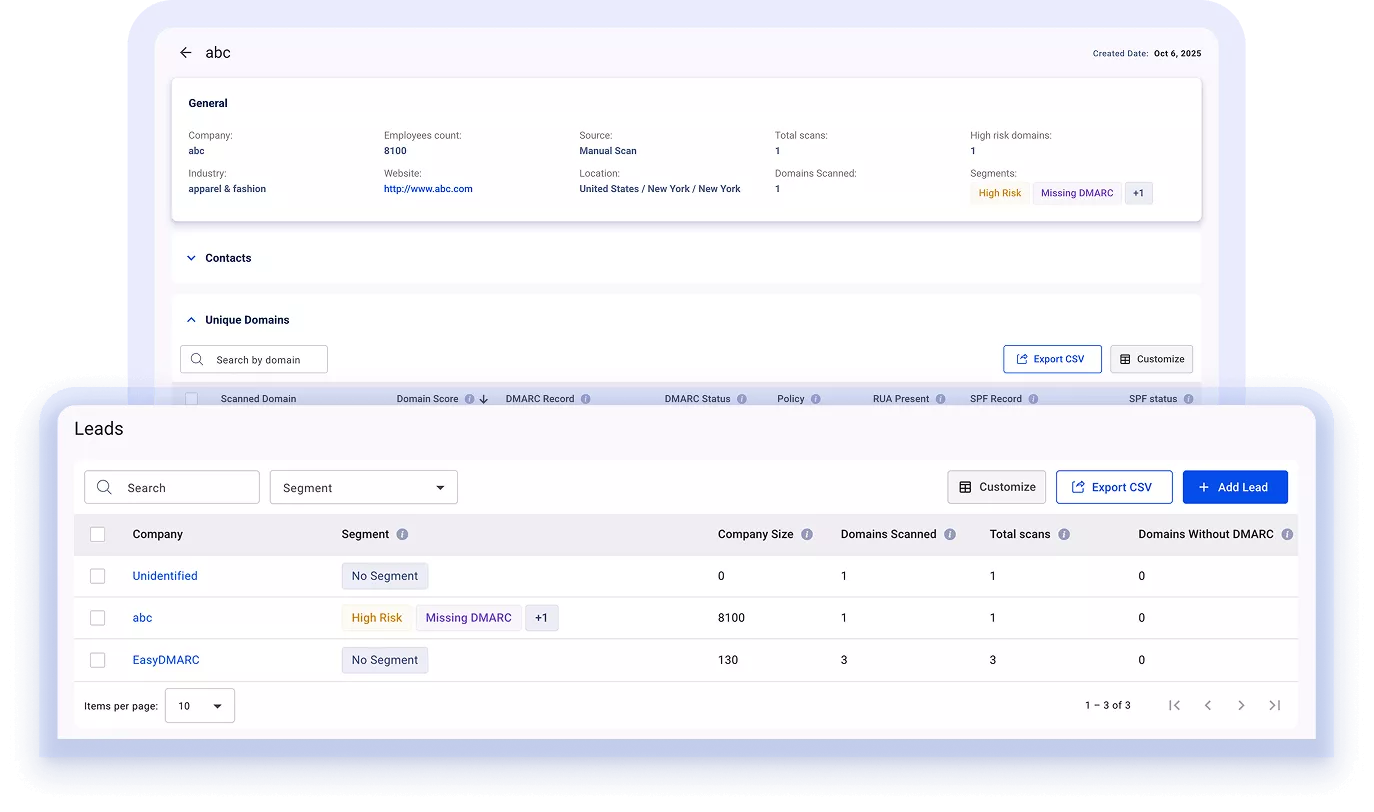Collapse the Unique Domains section

pos(191,319)
